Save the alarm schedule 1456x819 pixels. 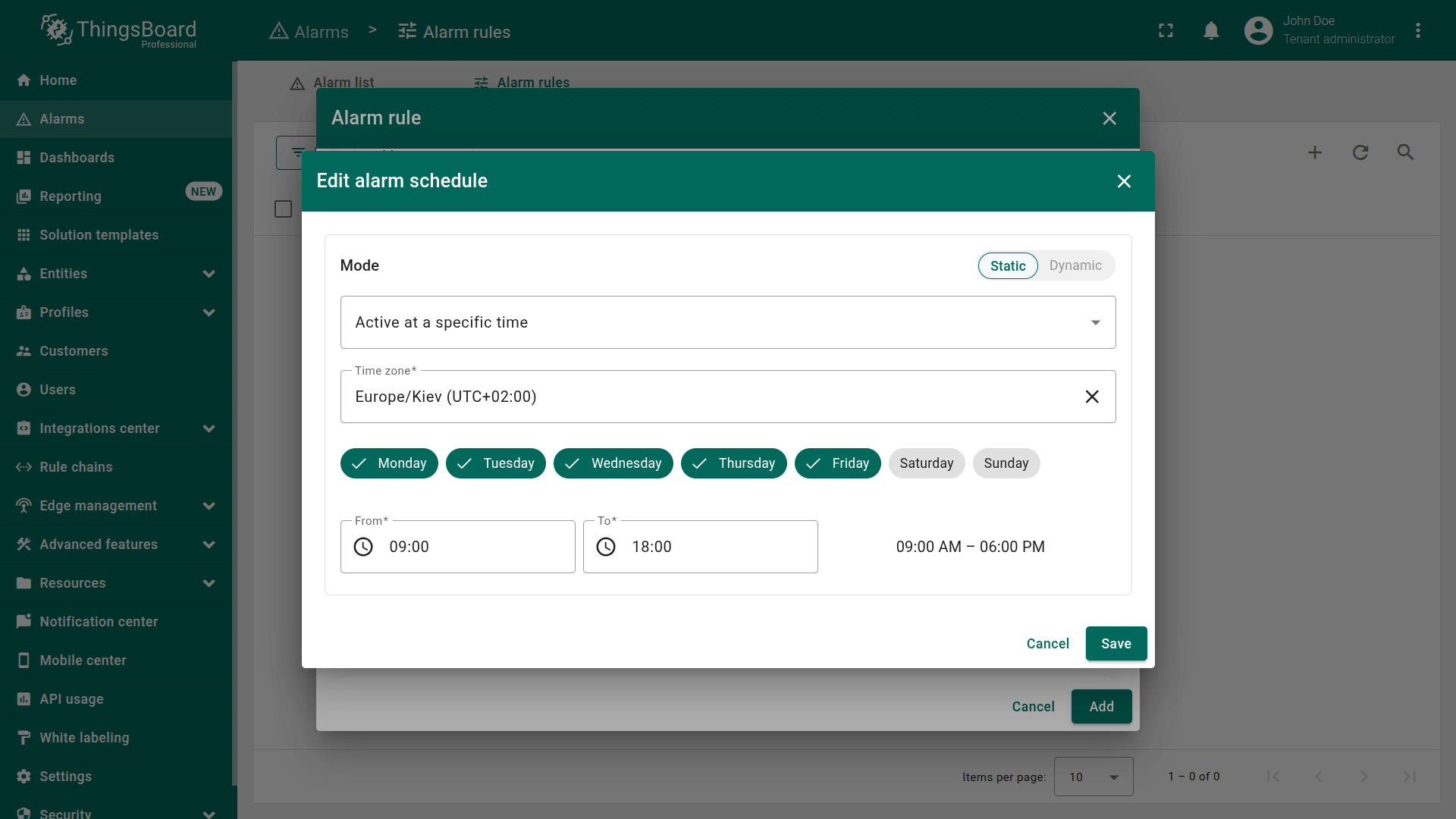[x=1116, y=644]
